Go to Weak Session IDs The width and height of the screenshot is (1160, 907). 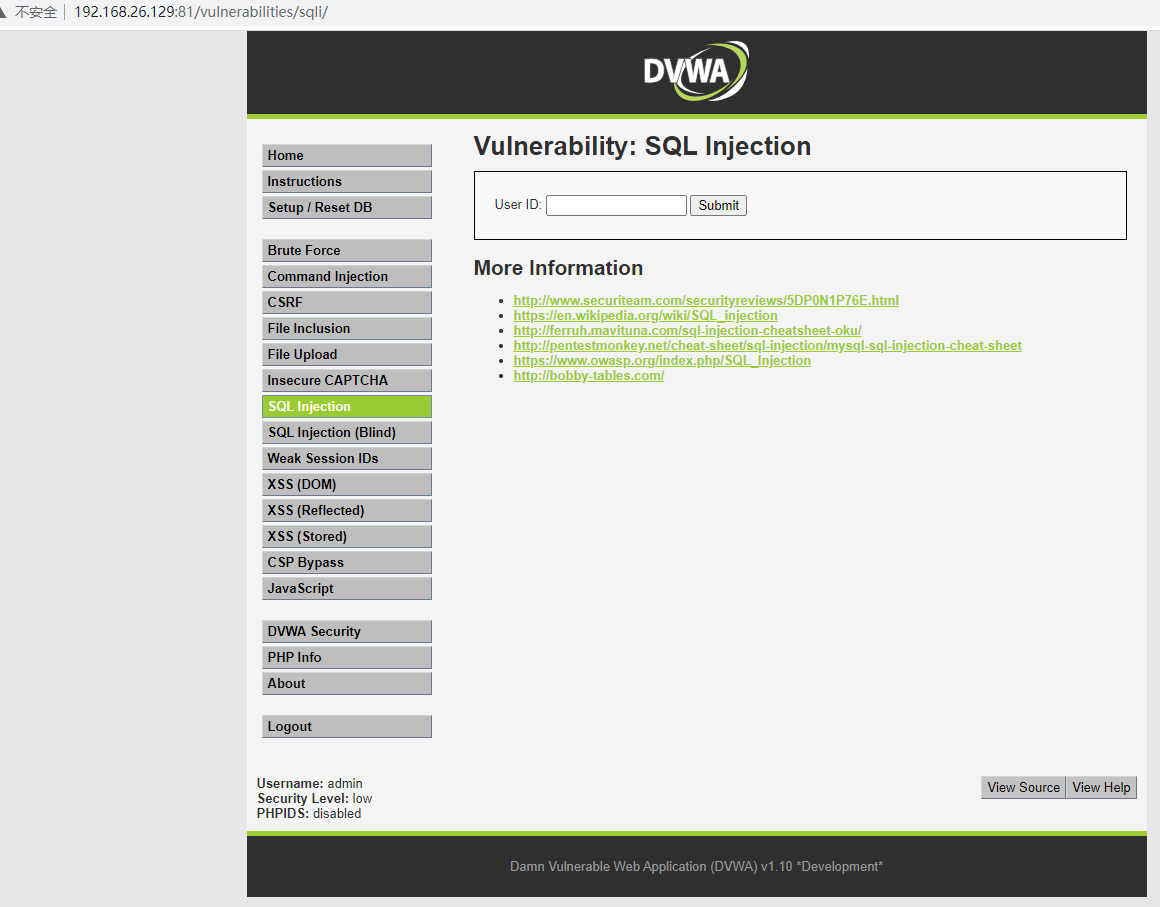point(346,458)
